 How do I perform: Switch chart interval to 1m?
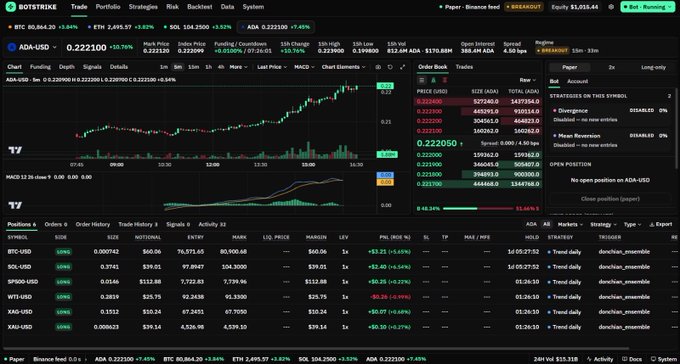(163, 67)
